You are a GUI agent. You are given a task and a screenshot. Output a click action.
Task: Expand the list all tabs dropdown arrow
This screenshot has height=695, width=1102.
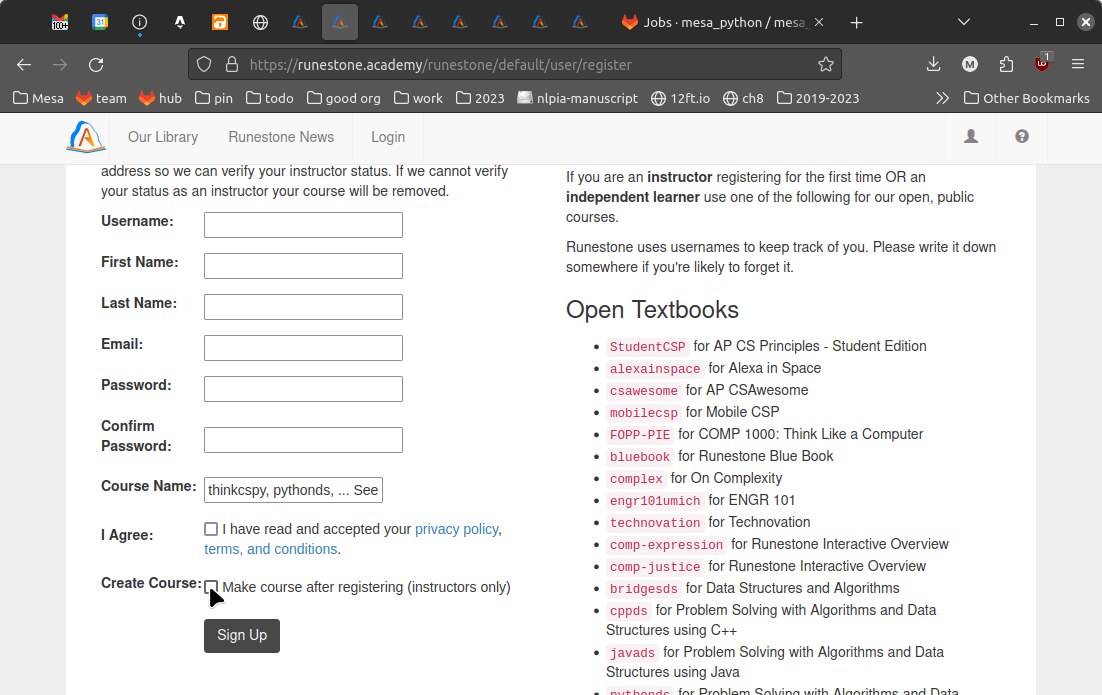[964, 22]
